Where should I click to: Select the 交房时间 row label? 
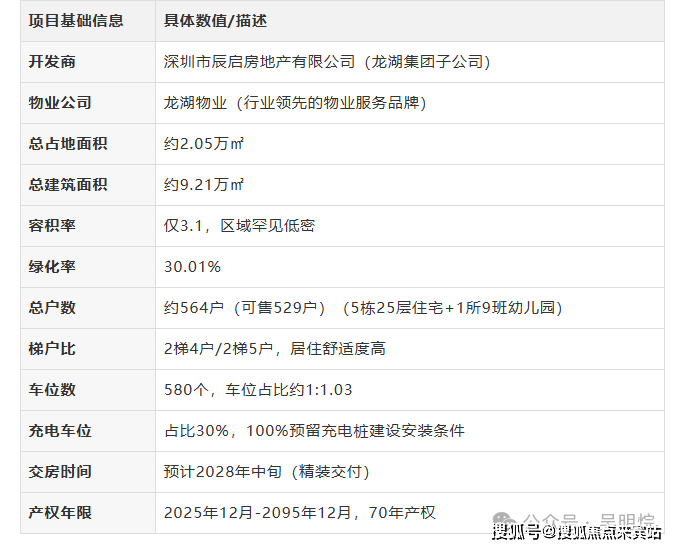[60, 471]
